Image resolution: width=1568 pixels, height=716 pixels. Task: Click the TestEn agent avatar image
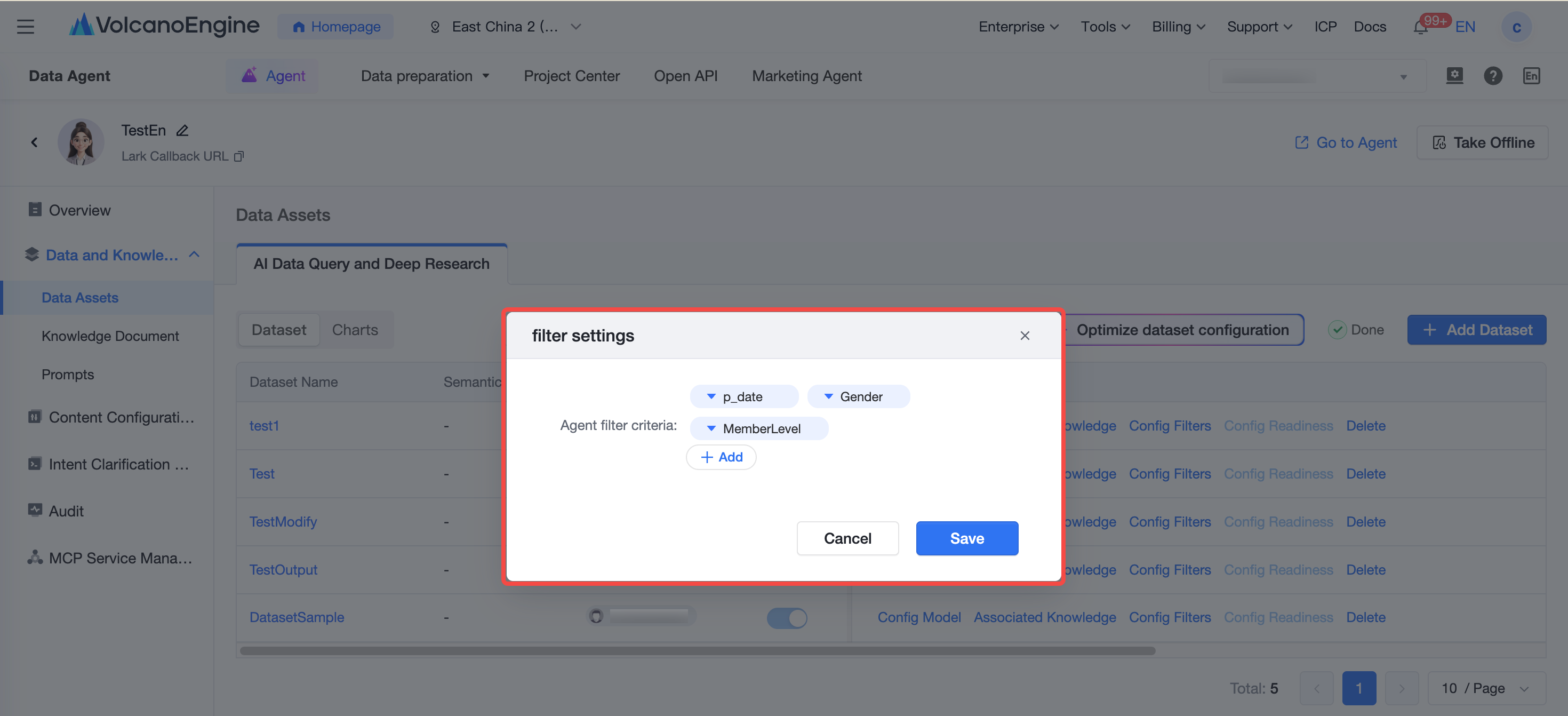click(x=81, y=142)
